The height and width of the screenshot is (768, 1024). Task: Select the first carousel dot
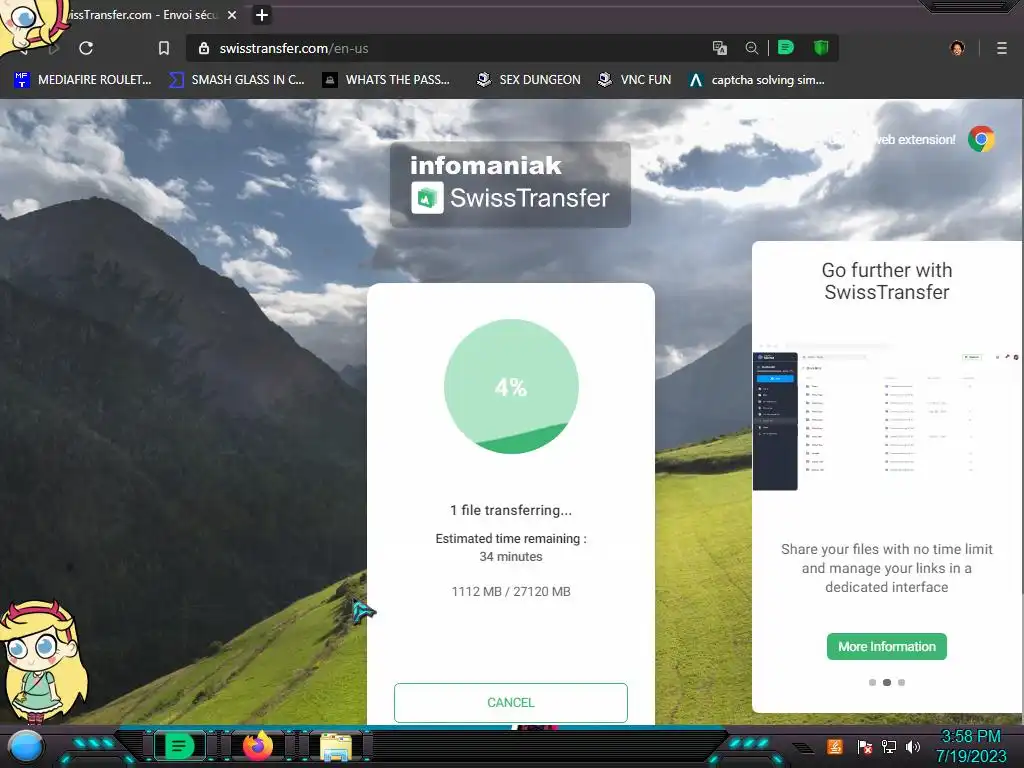tap(872, 682)
